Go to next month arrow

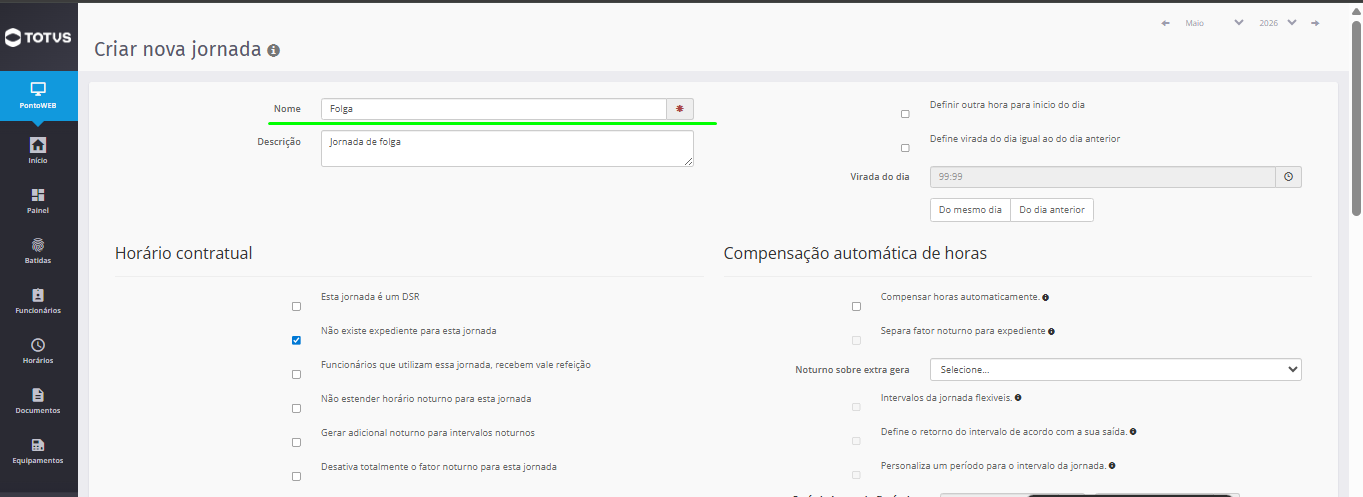coord(1315,22)
